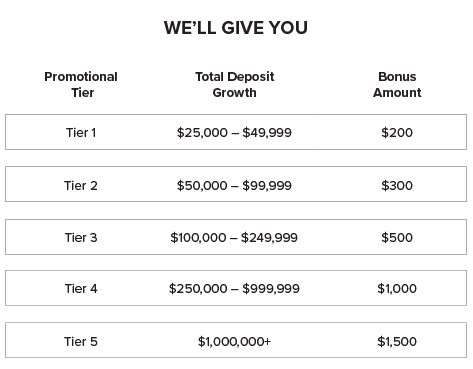
Task: Select the $1,000,000+ deposit value
Action: [x=234, y=342]
